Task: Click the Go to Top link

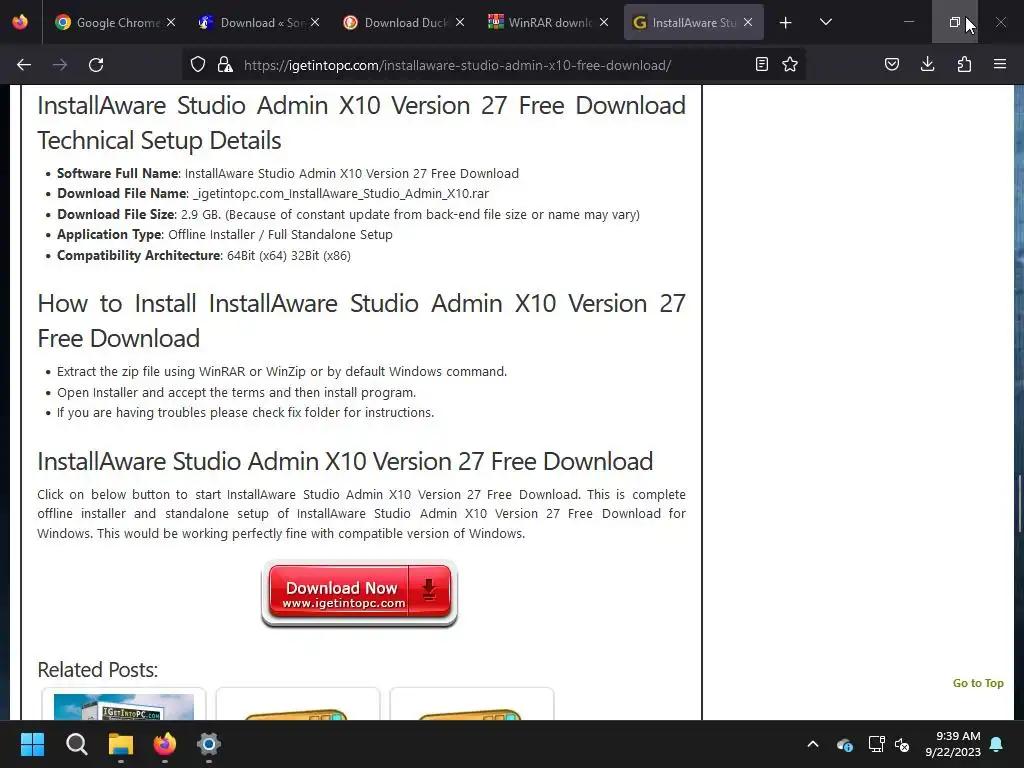Action: coord(978,683)
